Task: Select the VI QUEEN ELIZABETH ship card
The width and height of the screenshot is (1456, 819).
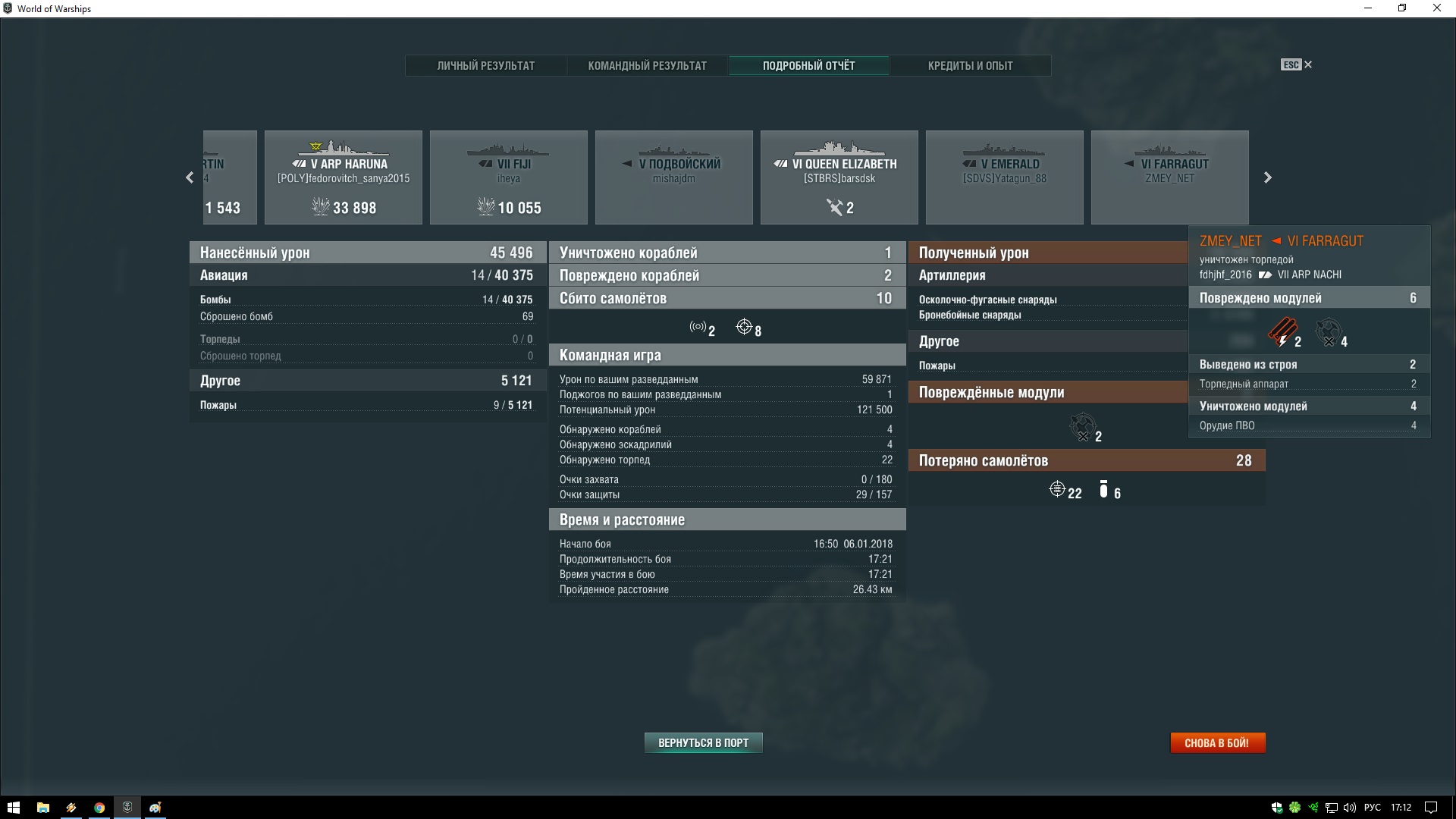Action: click(x=839, y=177)
